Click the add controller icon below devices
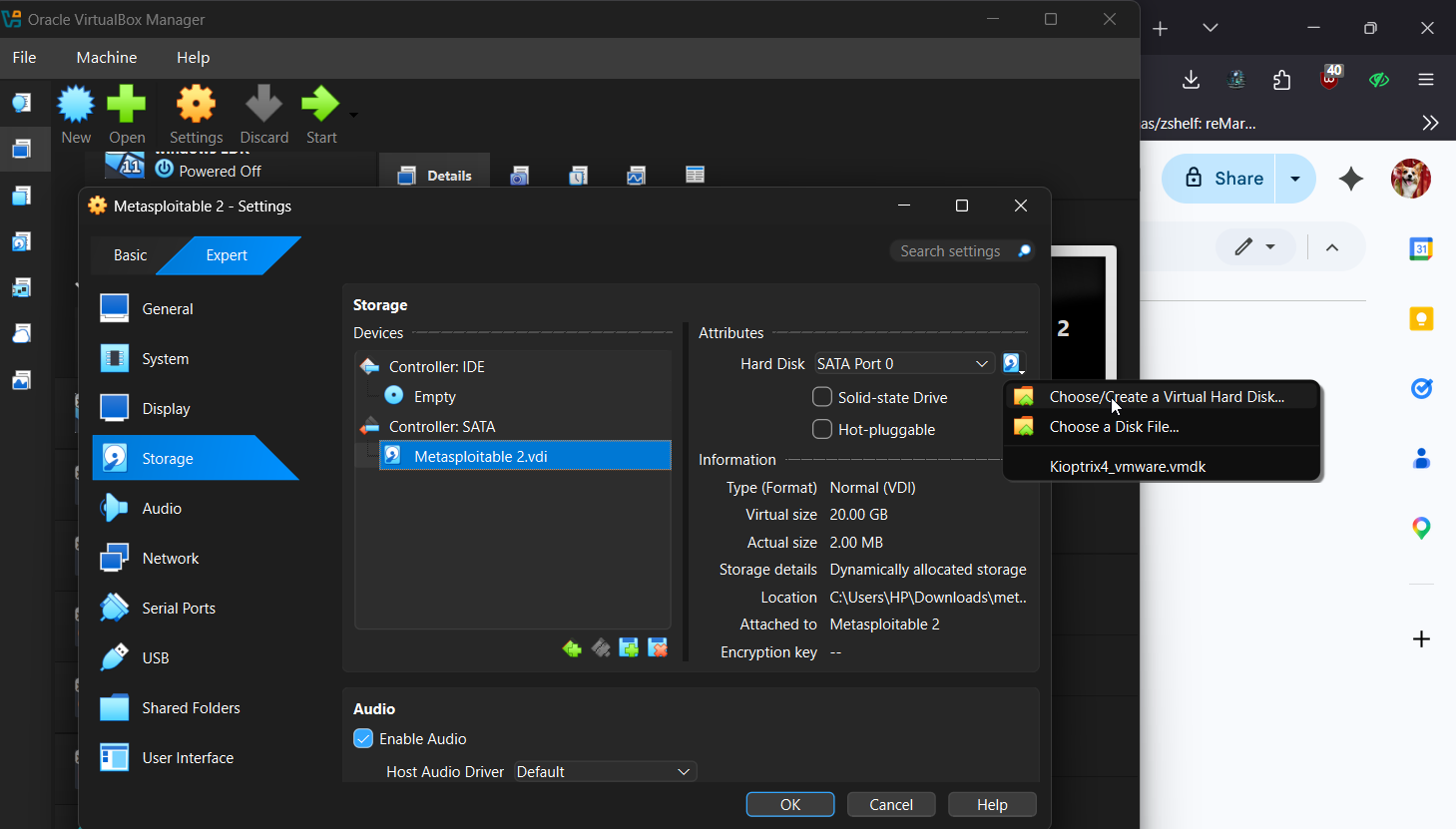 tap(572, 648)
